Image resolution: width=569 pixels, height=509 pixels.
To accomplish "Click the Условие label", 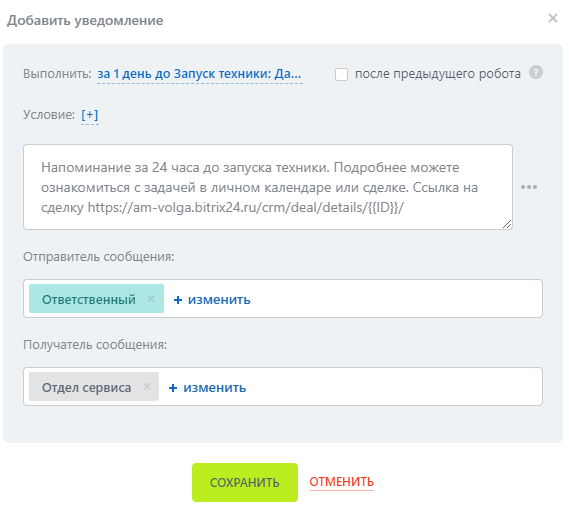I will pos(49,115).
